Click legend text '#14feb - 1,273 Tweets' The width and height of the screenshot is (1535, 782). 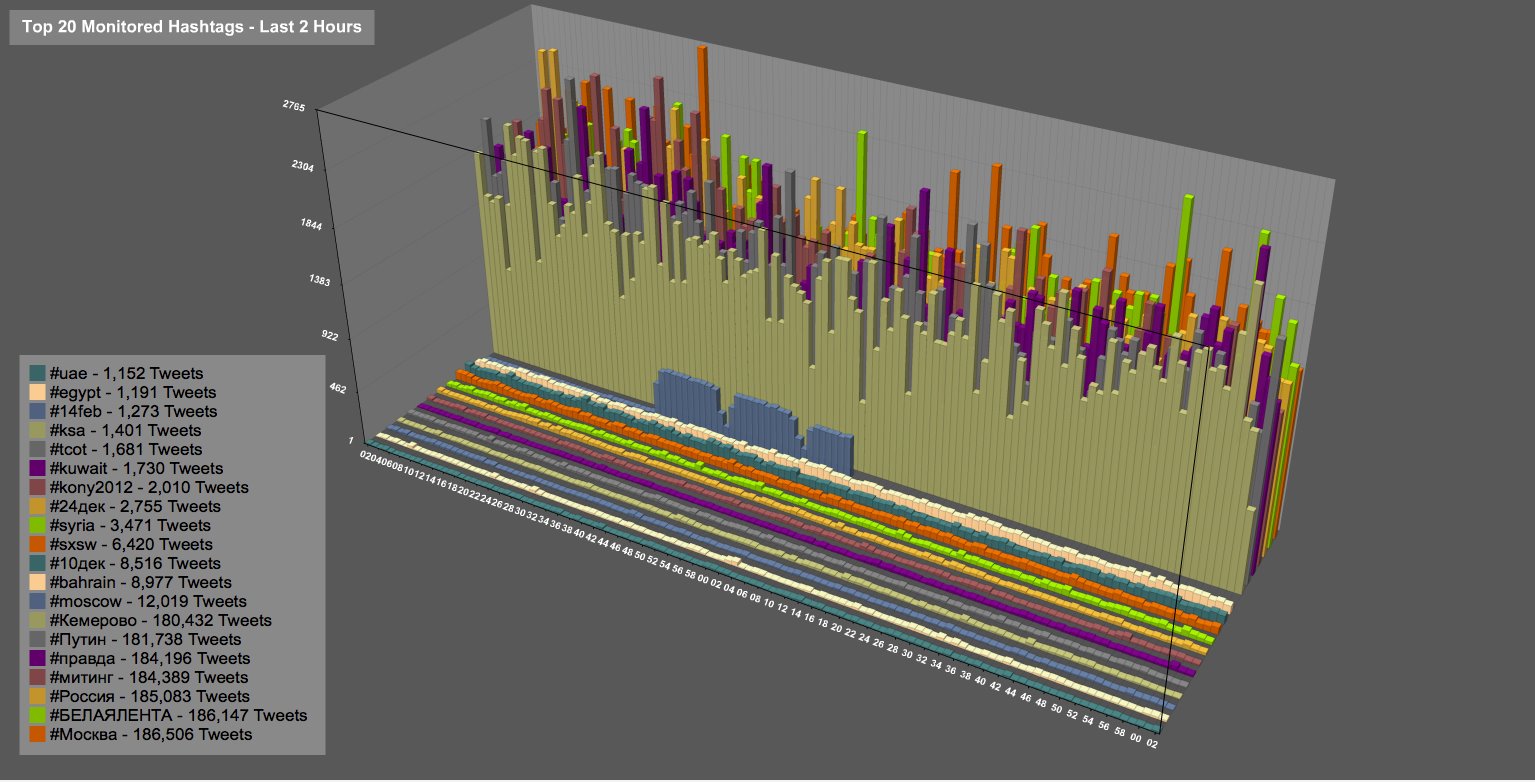133,411
